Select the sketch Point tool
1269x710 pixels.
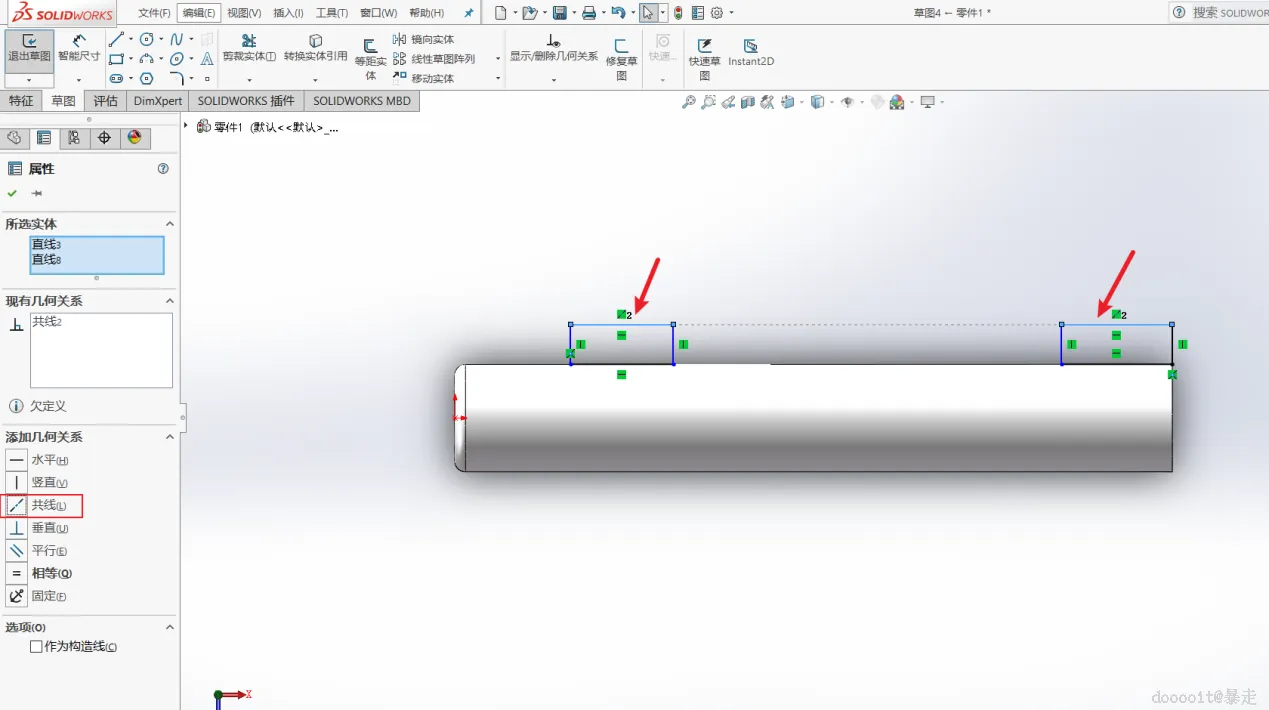coord(207,78)
